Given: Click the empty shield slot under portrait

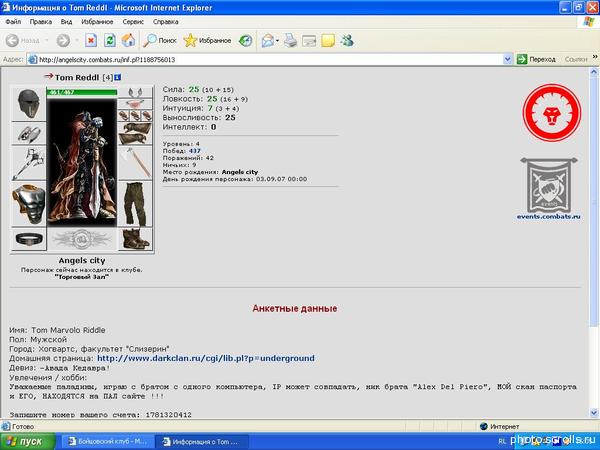Looking at the screenshot, I should click(82, 239).
